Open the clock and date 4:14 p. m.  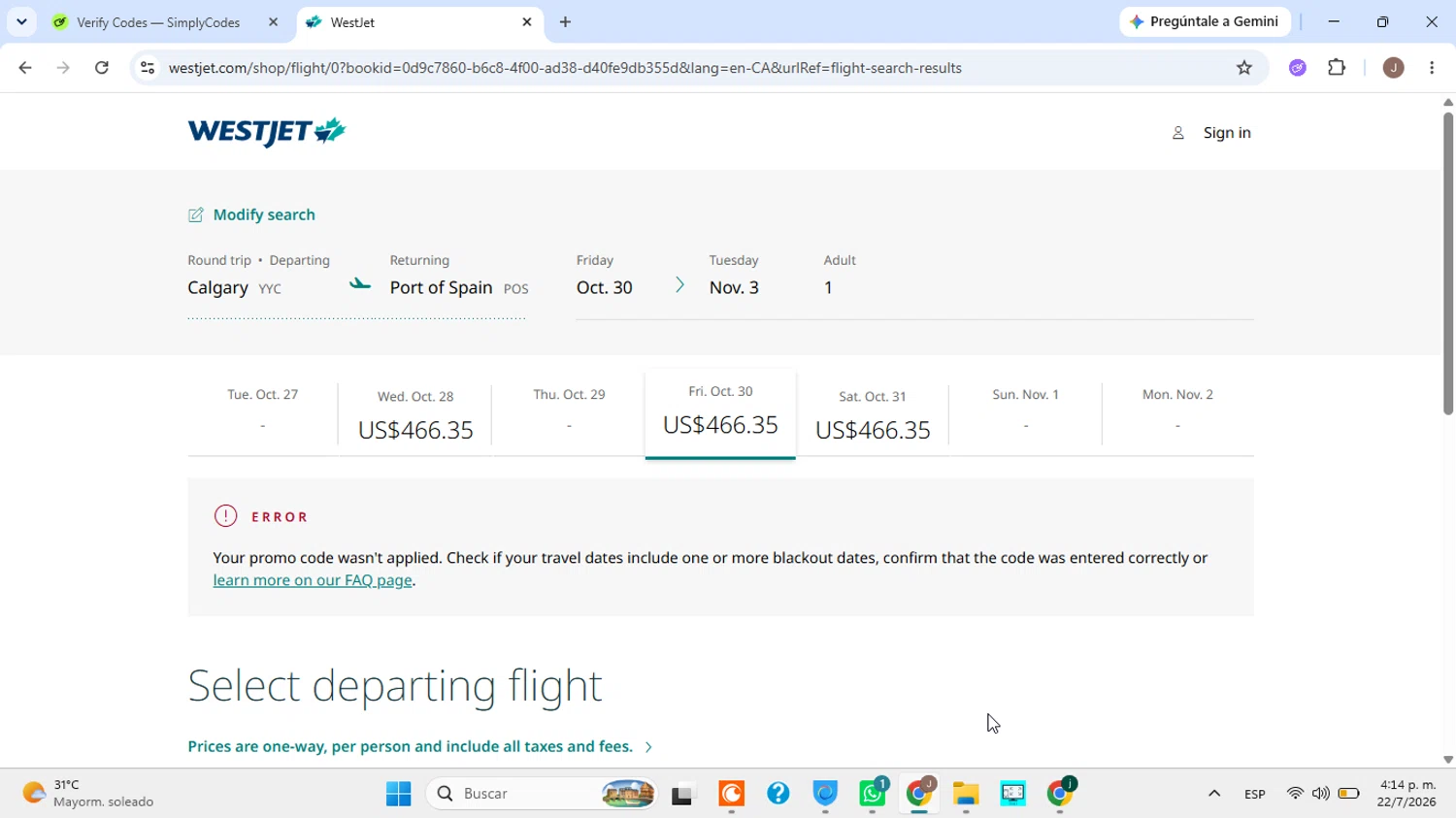click(1407, 793)
